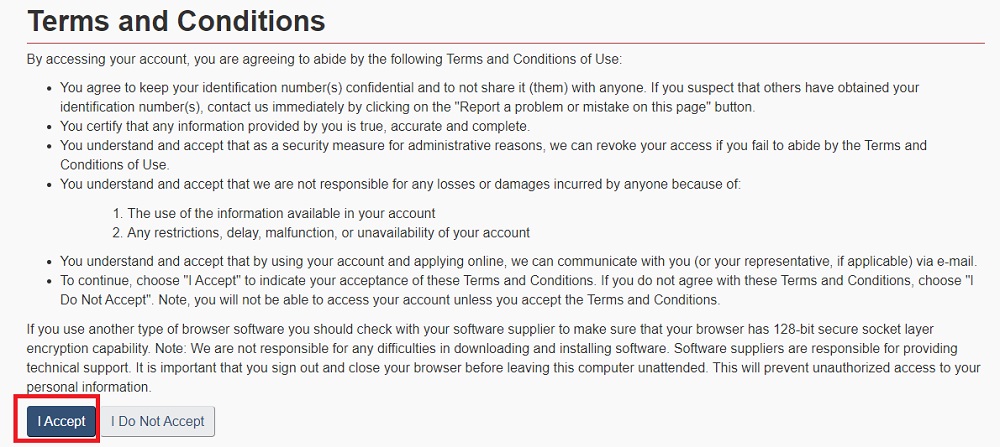Image resolution: width=1000 pixels, height=447 pixels.
Task: Click the final line reading 'personal information.'
Action: tap(89, 388)
